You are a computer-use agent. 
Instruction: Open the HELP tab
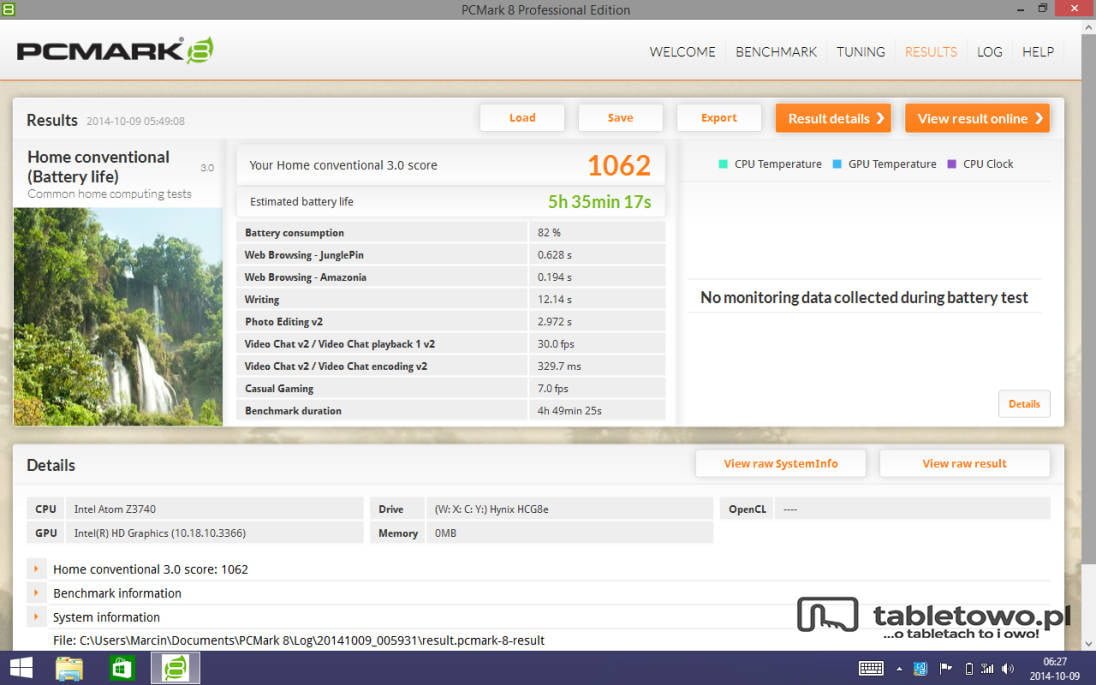[1038, 52]
